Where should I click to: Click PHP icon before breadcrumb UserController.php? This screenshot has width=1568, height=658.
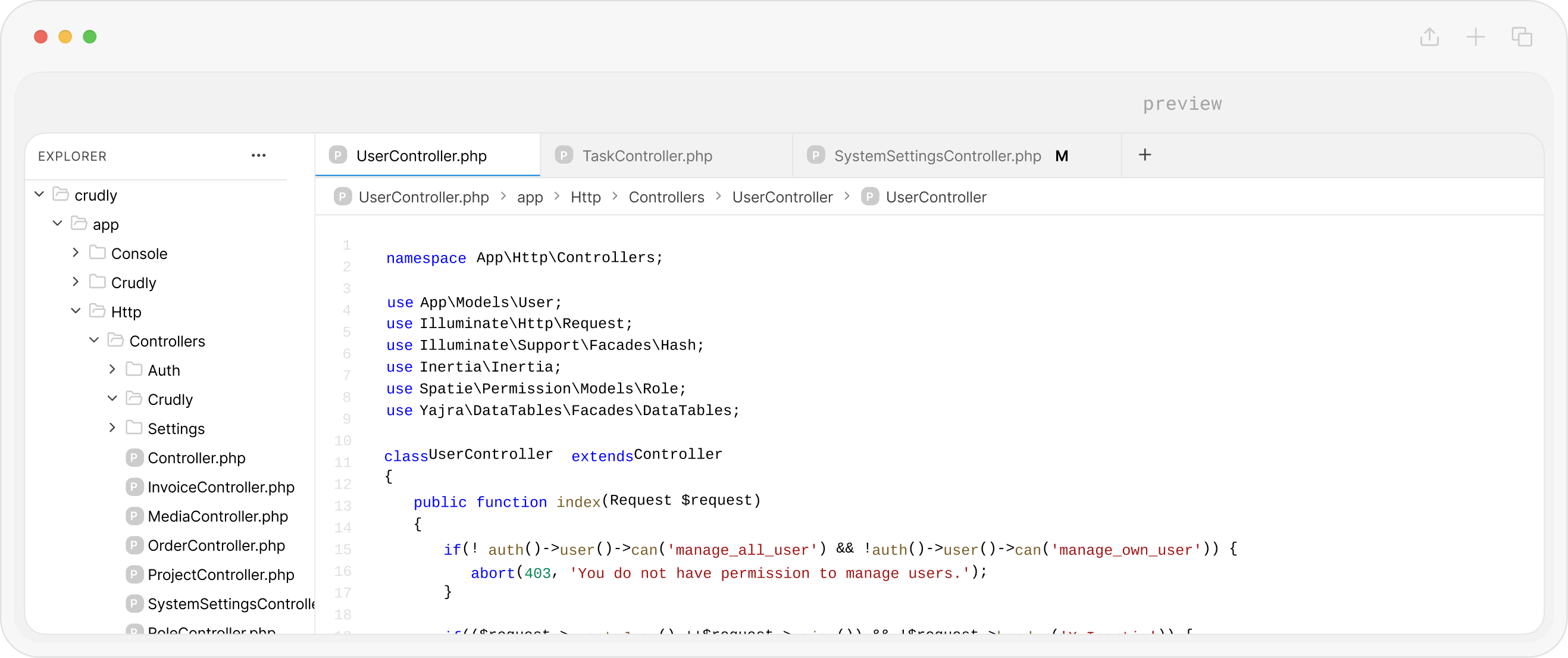click(x=343, y=197)
